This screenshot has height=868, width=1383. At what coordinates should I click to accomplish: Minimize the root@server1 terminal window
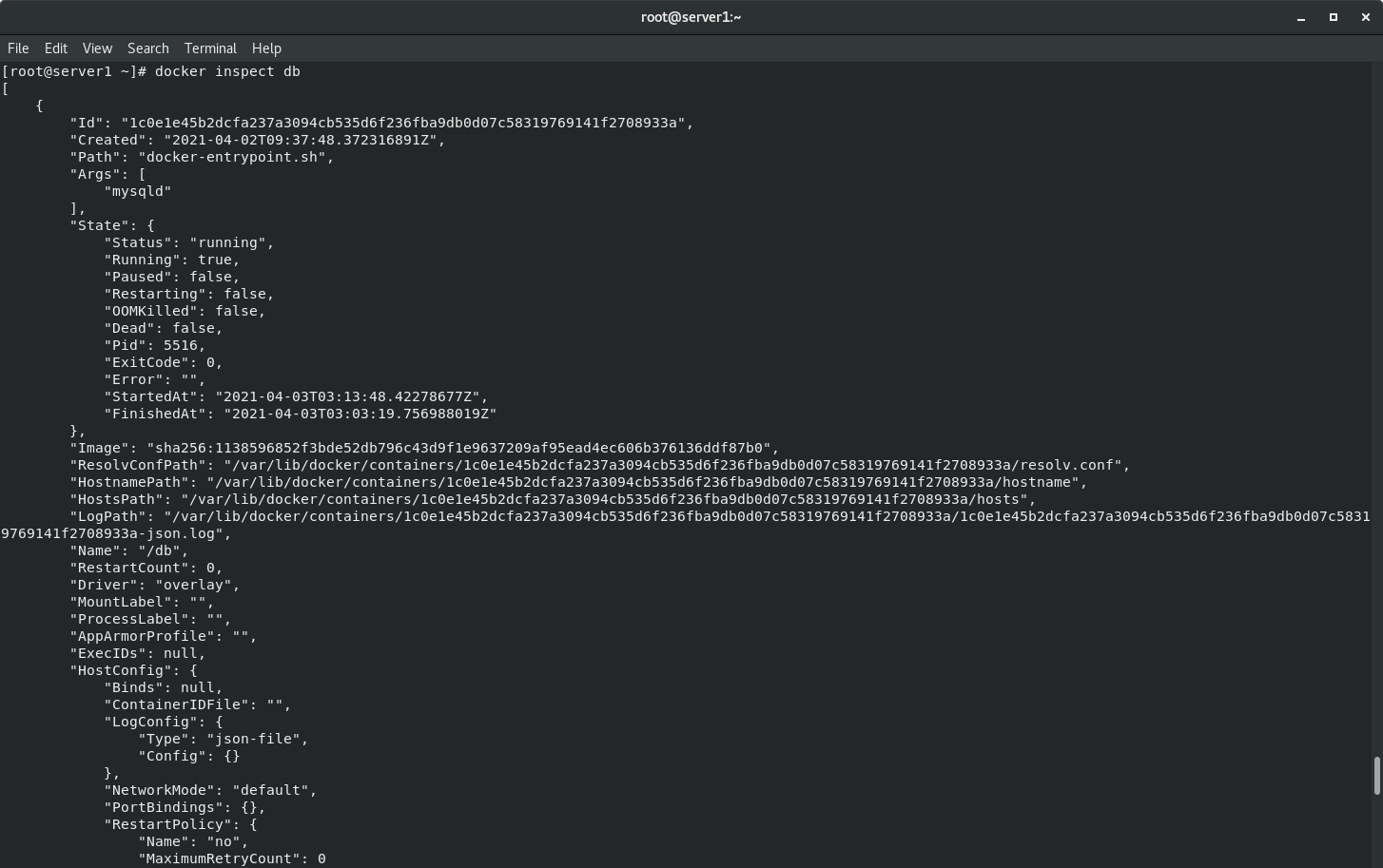[1300, 17]
